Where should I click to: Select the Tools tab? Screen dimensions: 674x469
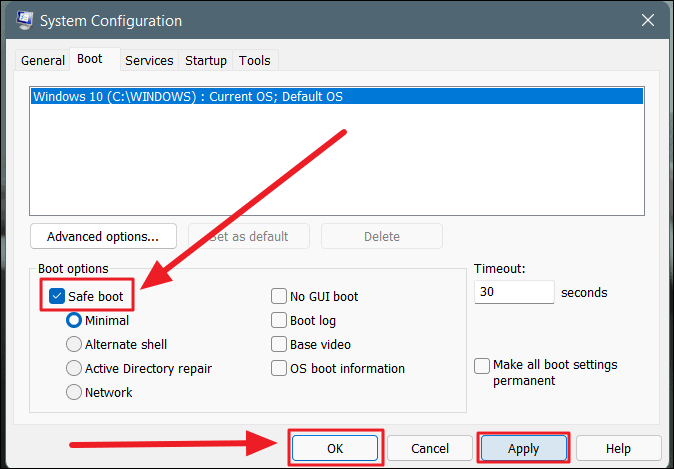[255, 61]
